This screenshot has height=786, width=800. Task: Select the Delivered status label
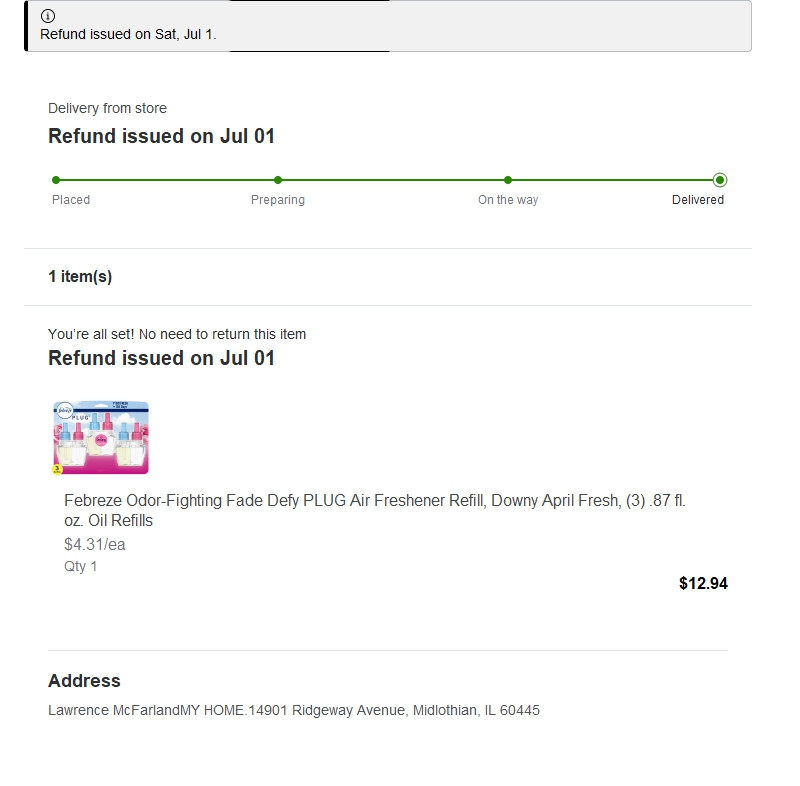click(x=698, y=200)
